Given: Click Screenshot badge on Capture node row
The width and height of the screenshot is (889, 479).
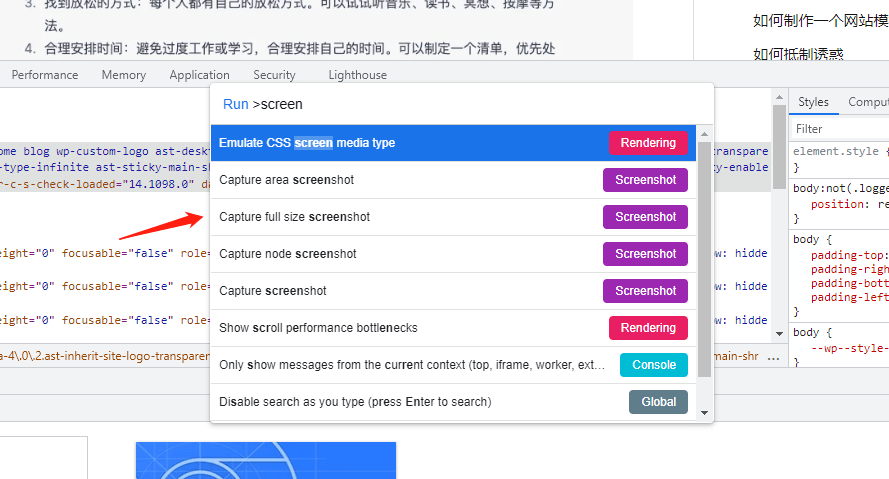Looking at the screenshot, I should pyautogui.click(x=645, y=253).
